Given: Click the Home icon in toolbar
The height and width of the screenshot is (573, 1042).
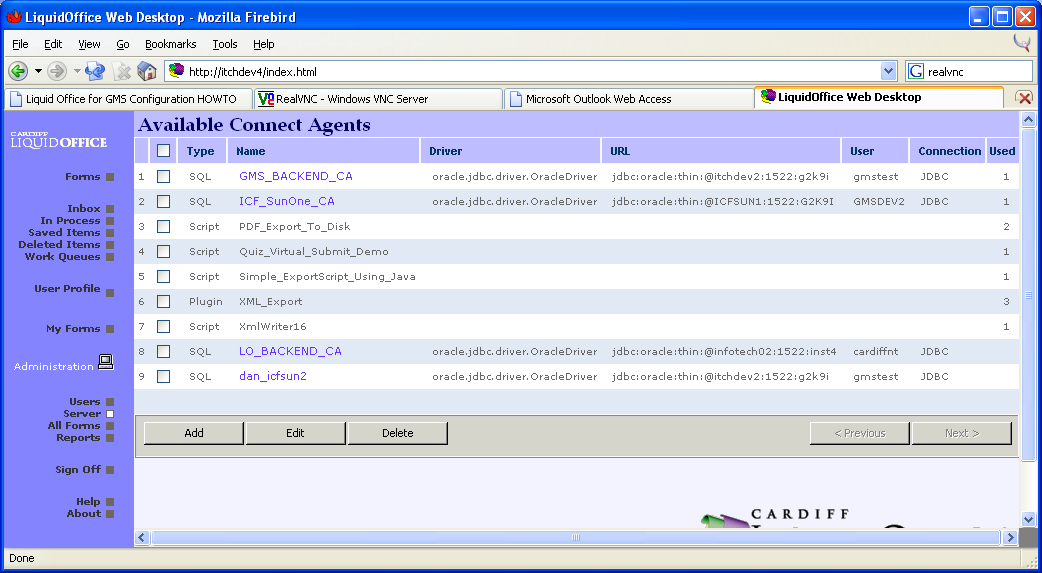Looking at the screenshot, I should coord(147,71).
